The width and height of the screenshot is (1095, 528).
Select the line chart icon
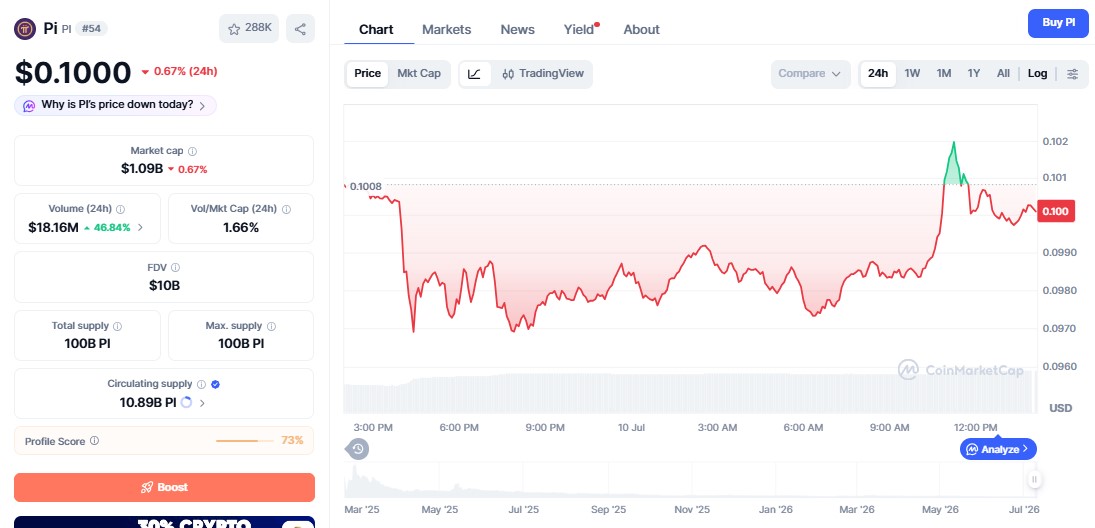(x=474, y=74)
